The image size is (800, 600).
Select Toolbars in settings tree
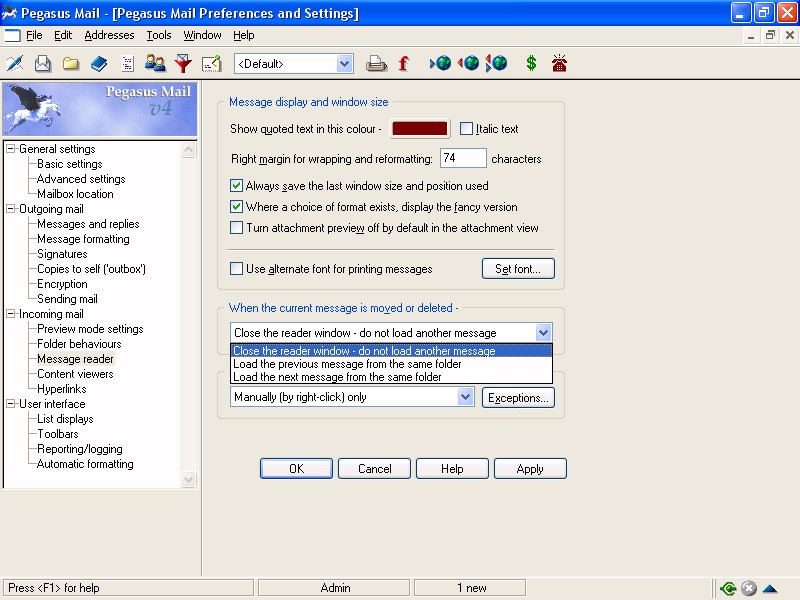click(58, 434)
